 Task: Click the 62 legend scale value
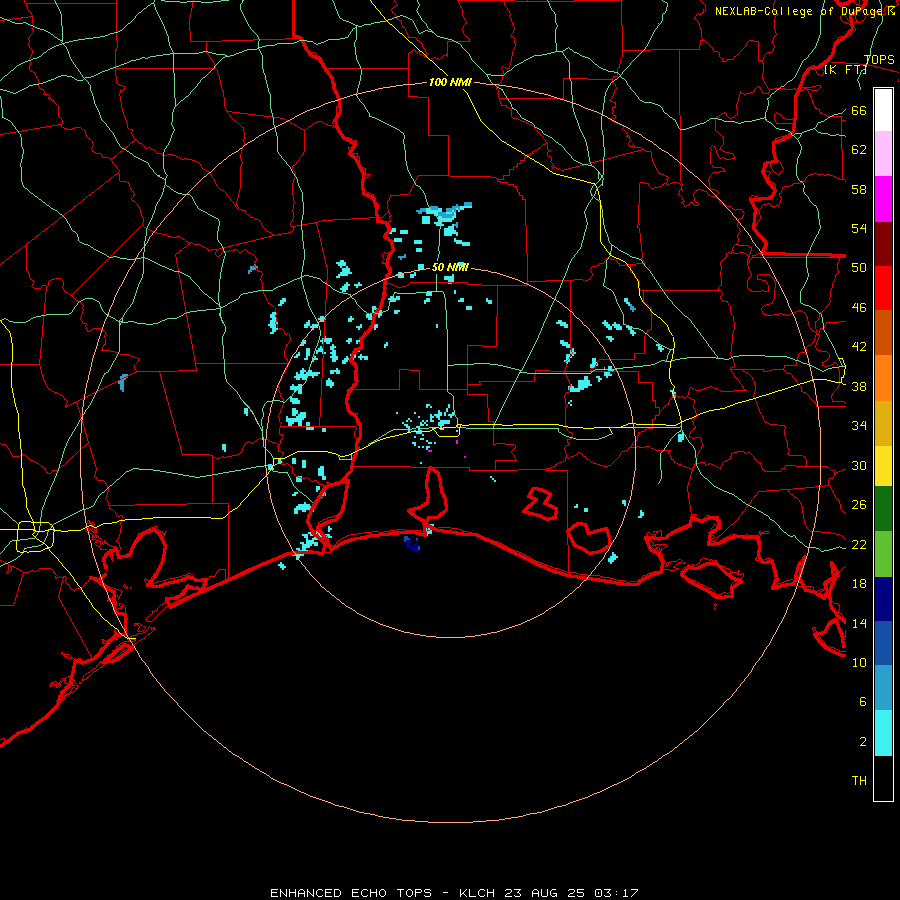859,150
